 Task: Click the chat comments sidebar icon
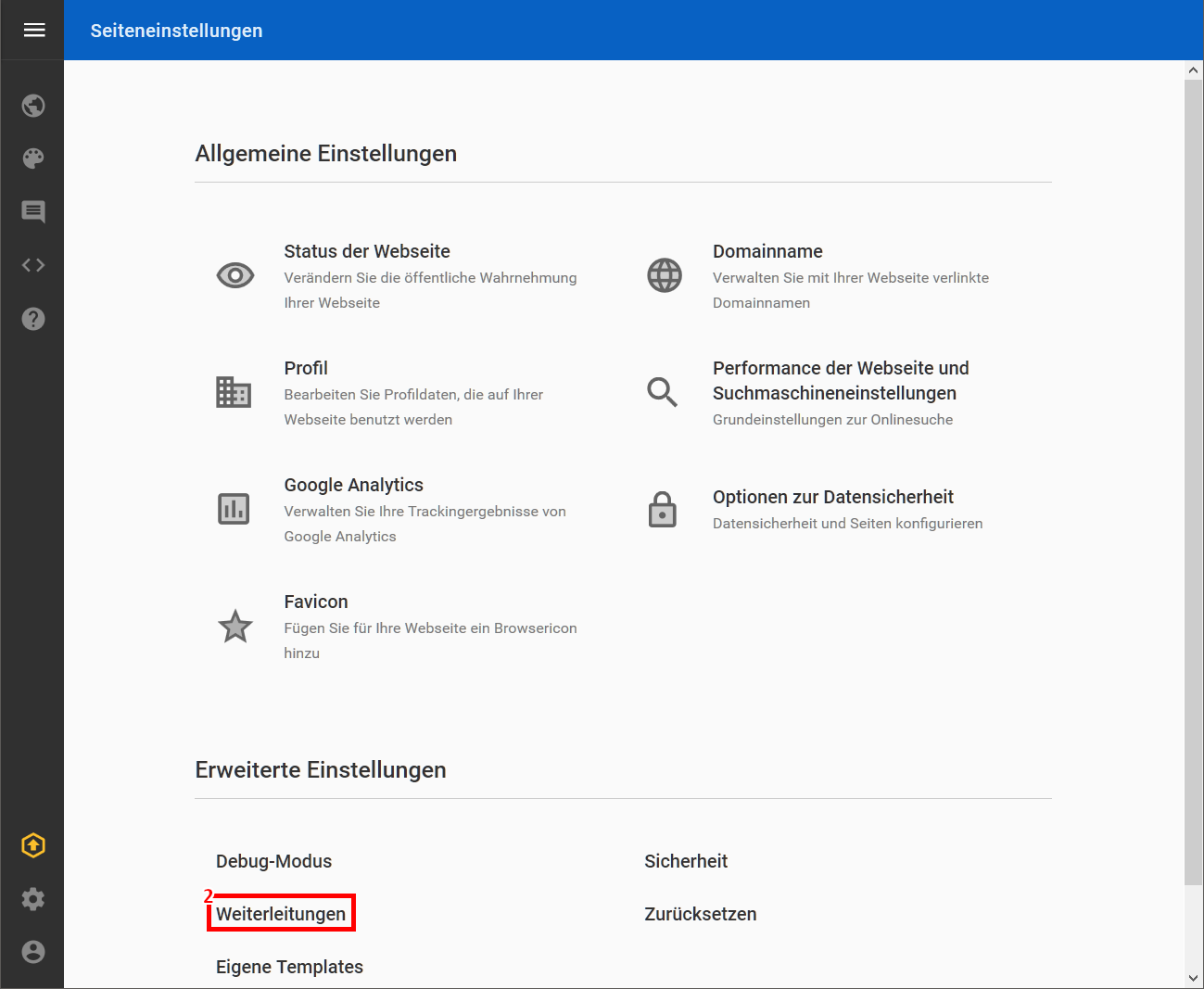(33, 212)
